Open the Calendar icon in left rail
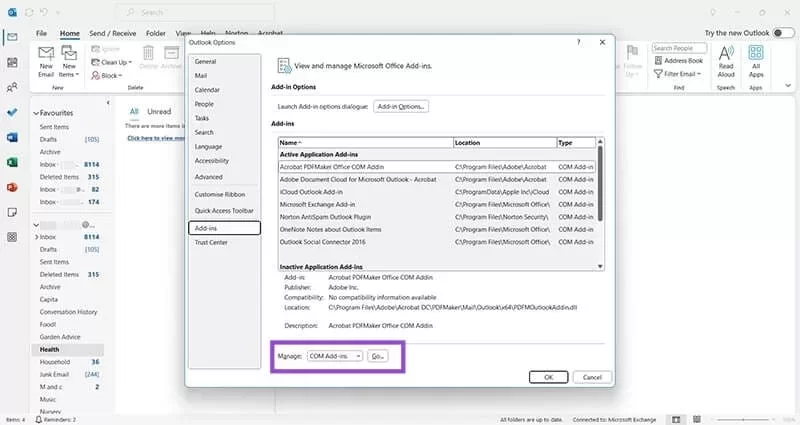The height and width of the screenshot is (425, 800). (x=12, y=62)
